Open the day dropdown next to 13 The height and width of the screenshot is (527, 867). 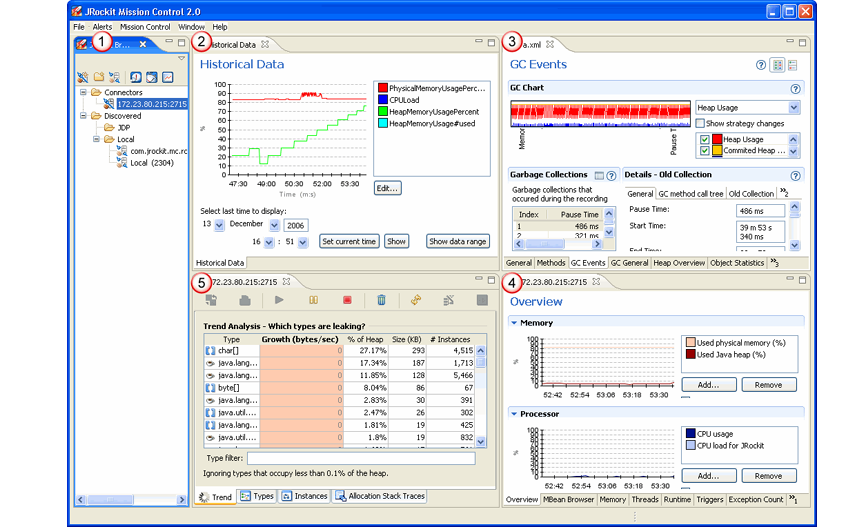pos(219,225)
